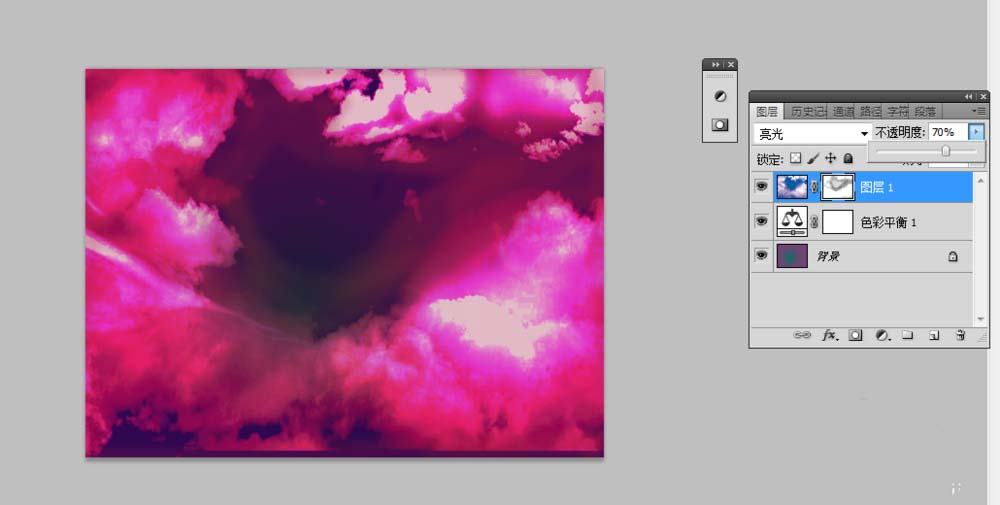This screenshot has height=505, width=1000.
Task: Click the opacity slider handle
Action: [x=946, y=151]
